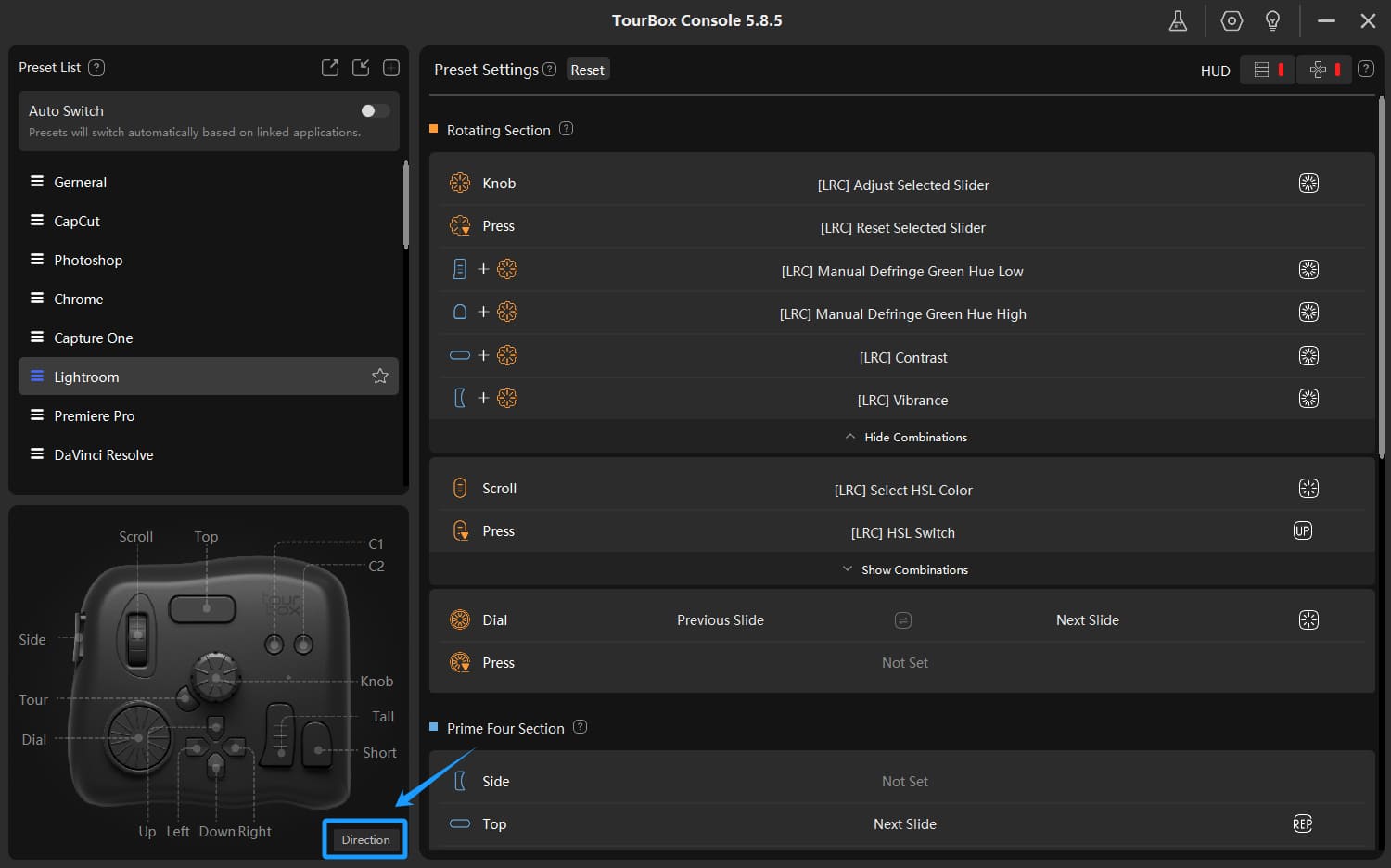This screenshot has height=868, width=1391.
Task: Export preset icon in Preset List header
Action: coord(330,68)
